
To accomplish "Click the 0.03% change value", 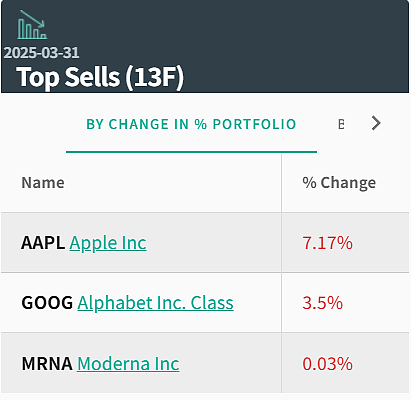I will 327,363.
